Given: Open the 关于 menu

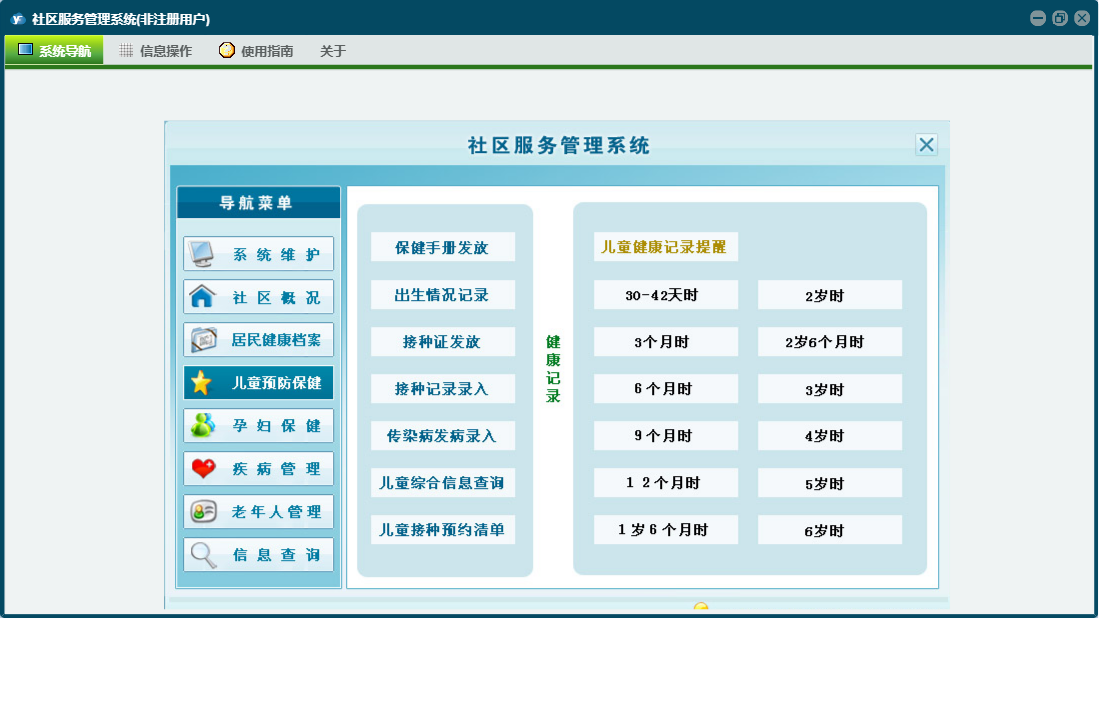Looking at the screenshot, I should (x=333, y=51).
